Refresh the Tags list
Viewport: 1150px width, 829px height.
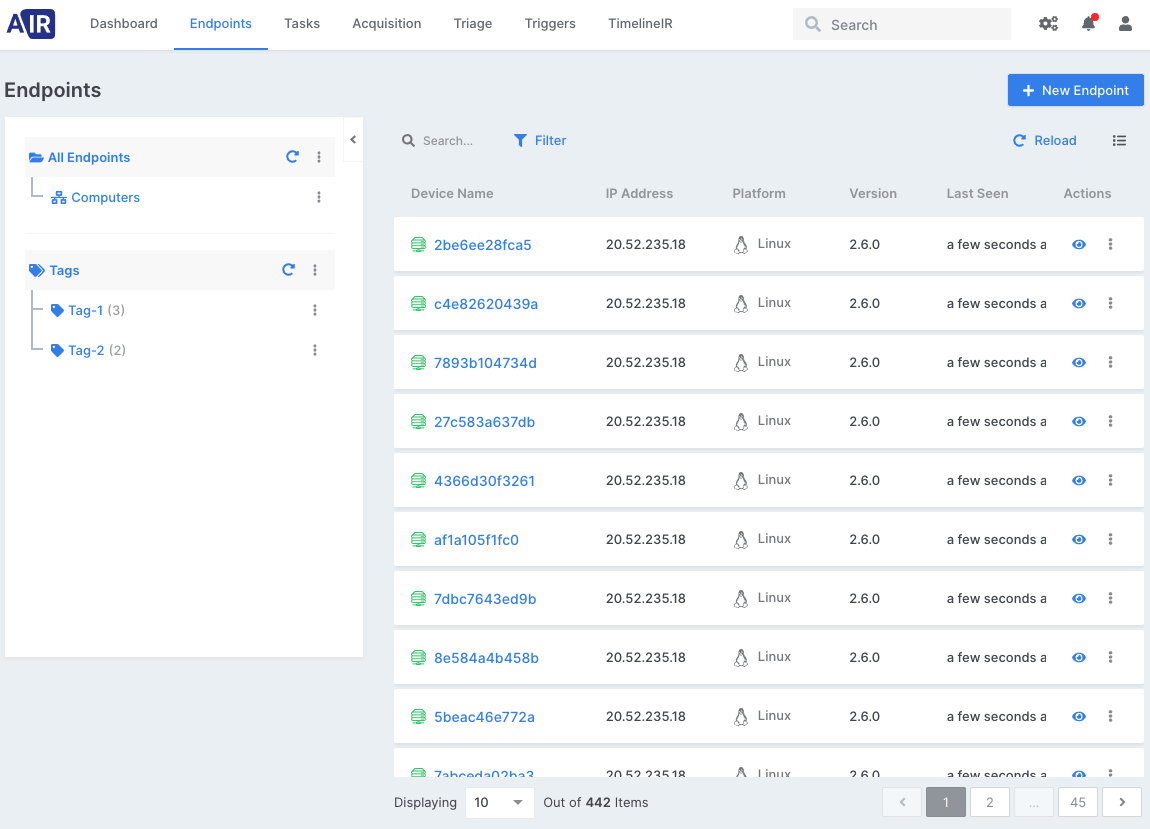point(288,270)
